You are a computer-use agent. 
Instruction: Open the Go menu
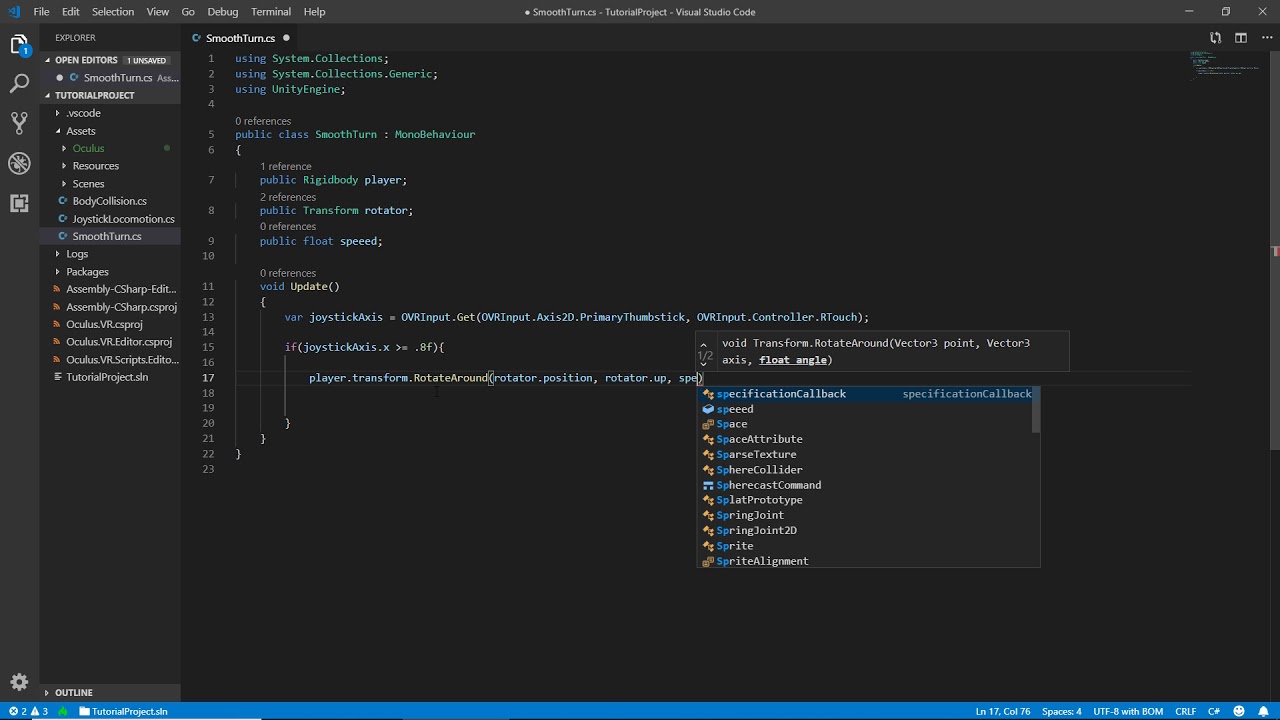[188, 12]
